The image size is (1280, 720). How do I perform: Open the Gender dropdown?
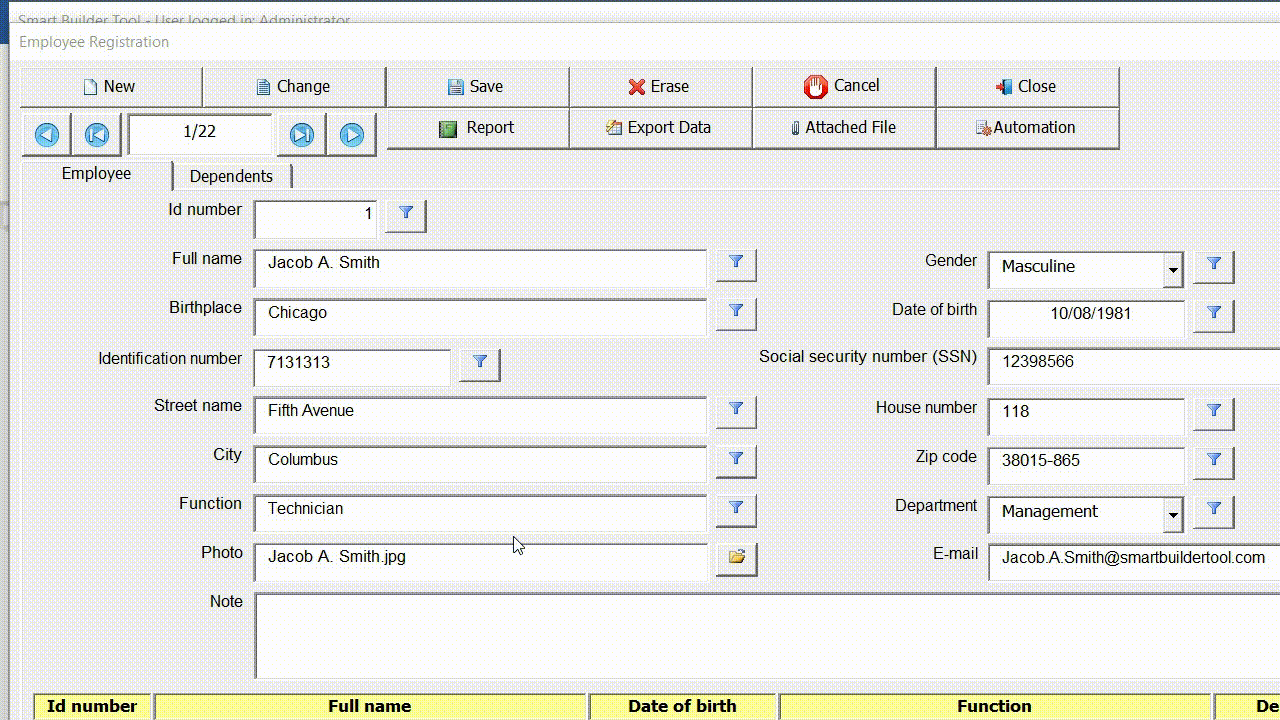tap(1171, 269)
